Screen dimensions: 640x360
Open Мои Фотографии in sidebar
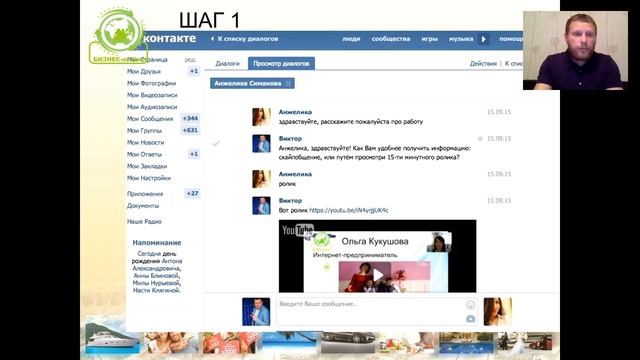pos(151,83)
